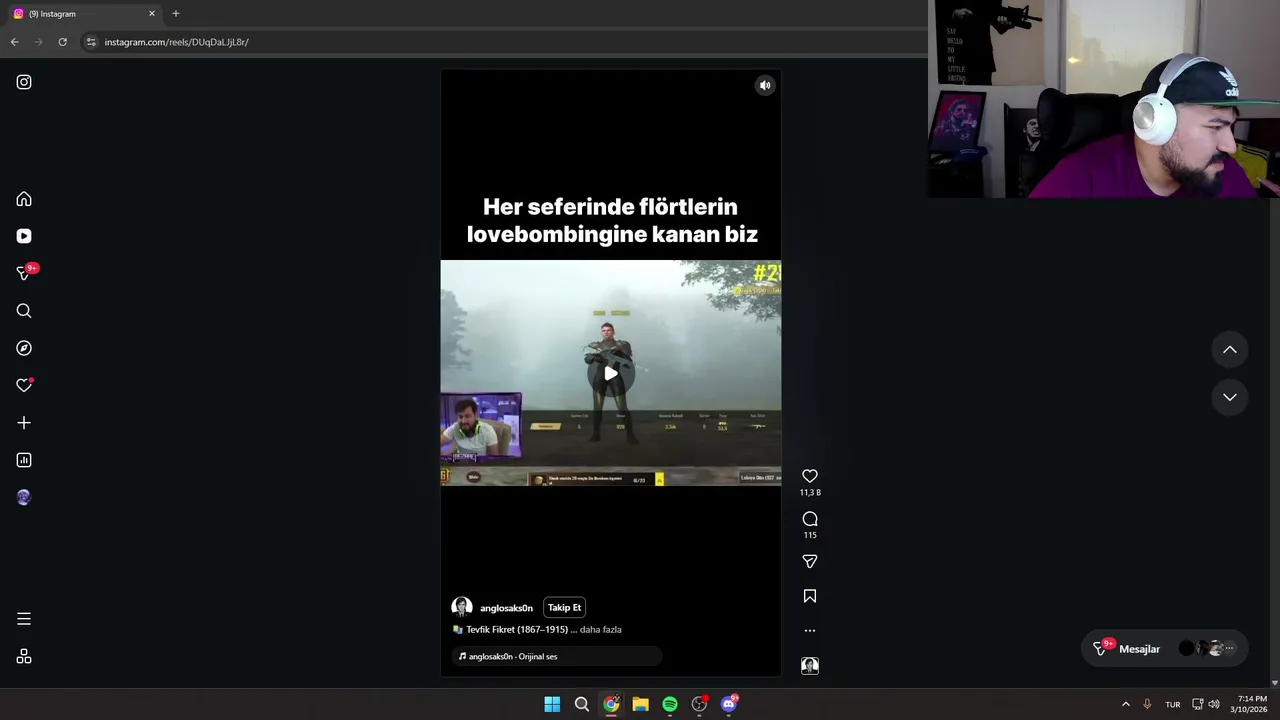1280x720 pixels.
Task: Create new post with plus icon
Action: [x=24, y=423]
